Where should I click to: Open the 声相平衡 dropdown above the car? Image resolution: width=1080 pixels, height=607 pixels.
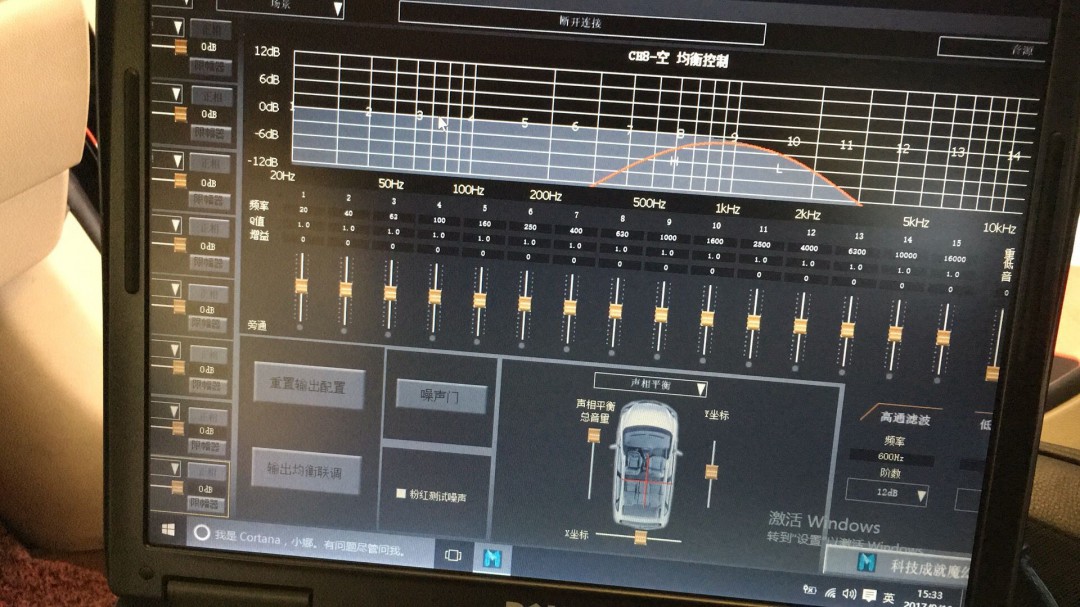click(x=651, y=386)
